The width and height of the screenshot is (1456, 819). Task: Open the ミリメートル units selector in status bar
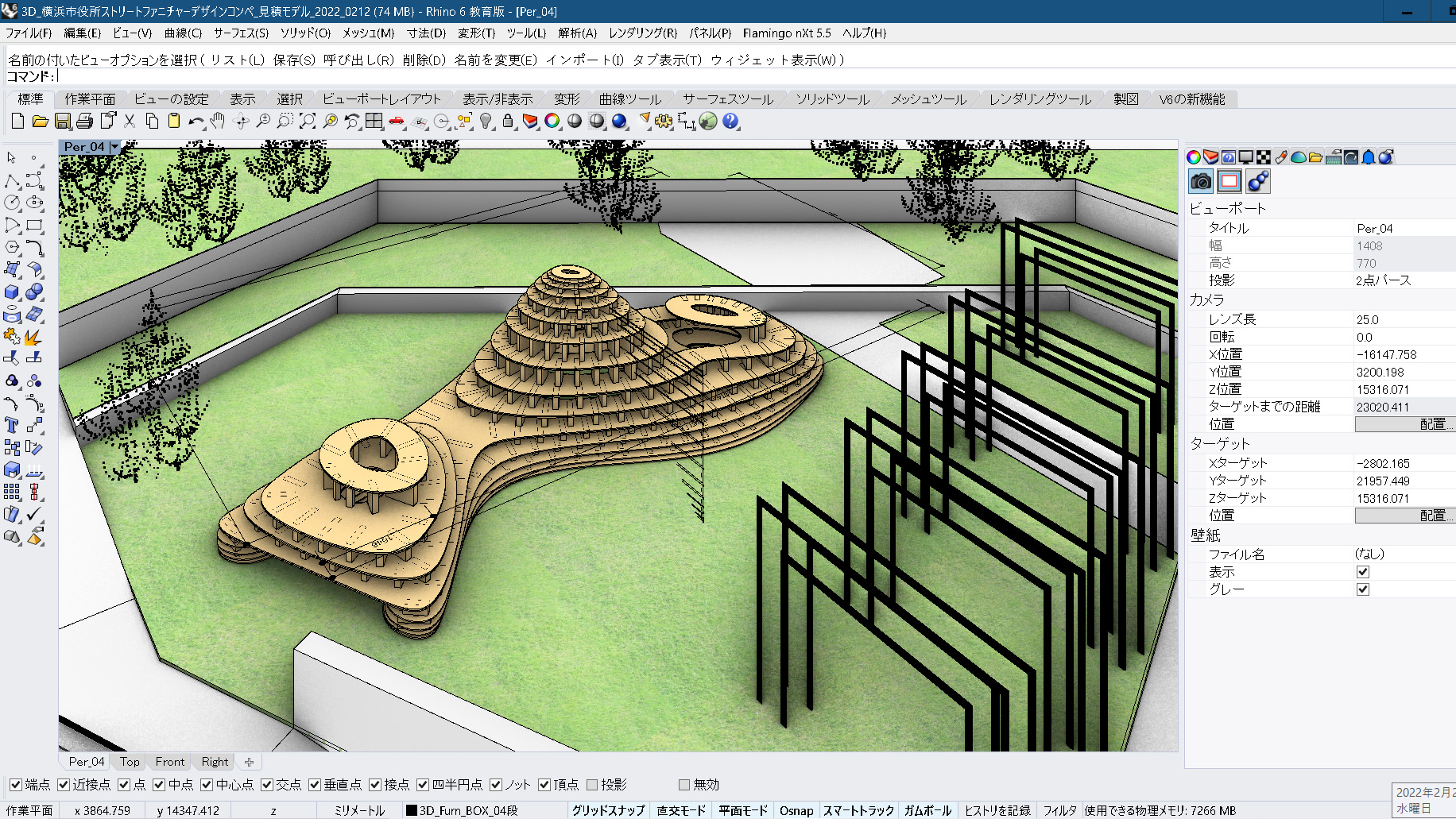click(x=359, y=810)
